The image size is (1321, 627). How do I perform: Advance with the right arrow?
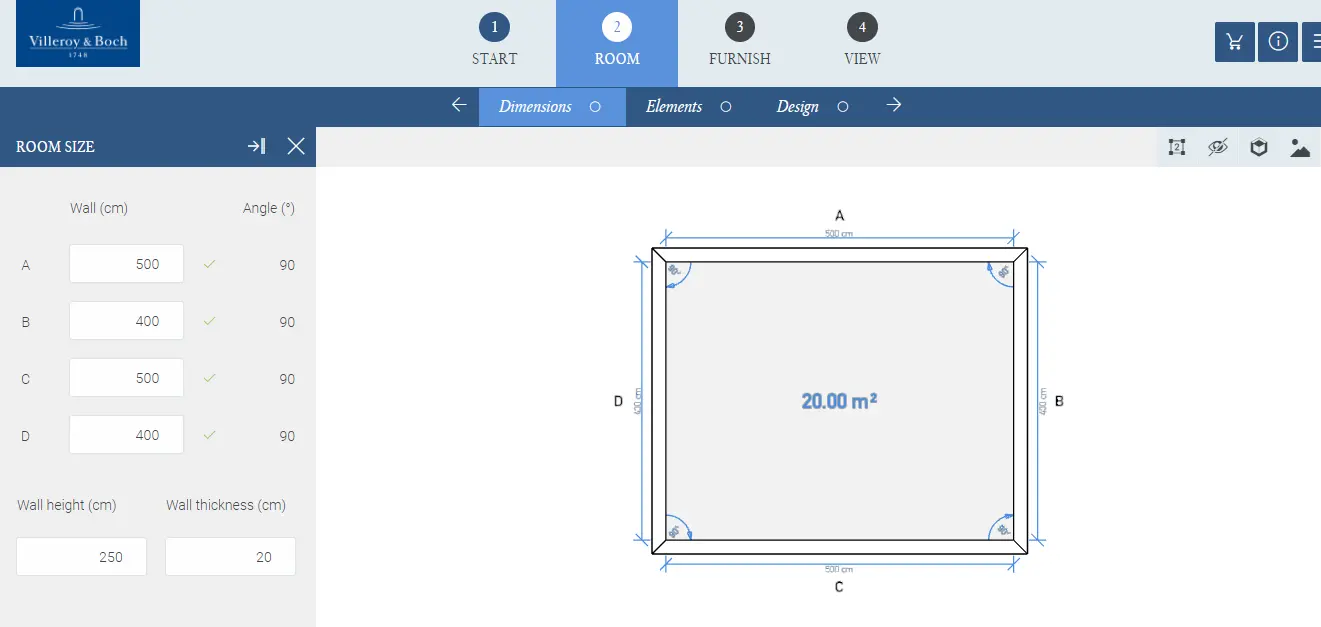pyautogui.click(x=894, y=105)
